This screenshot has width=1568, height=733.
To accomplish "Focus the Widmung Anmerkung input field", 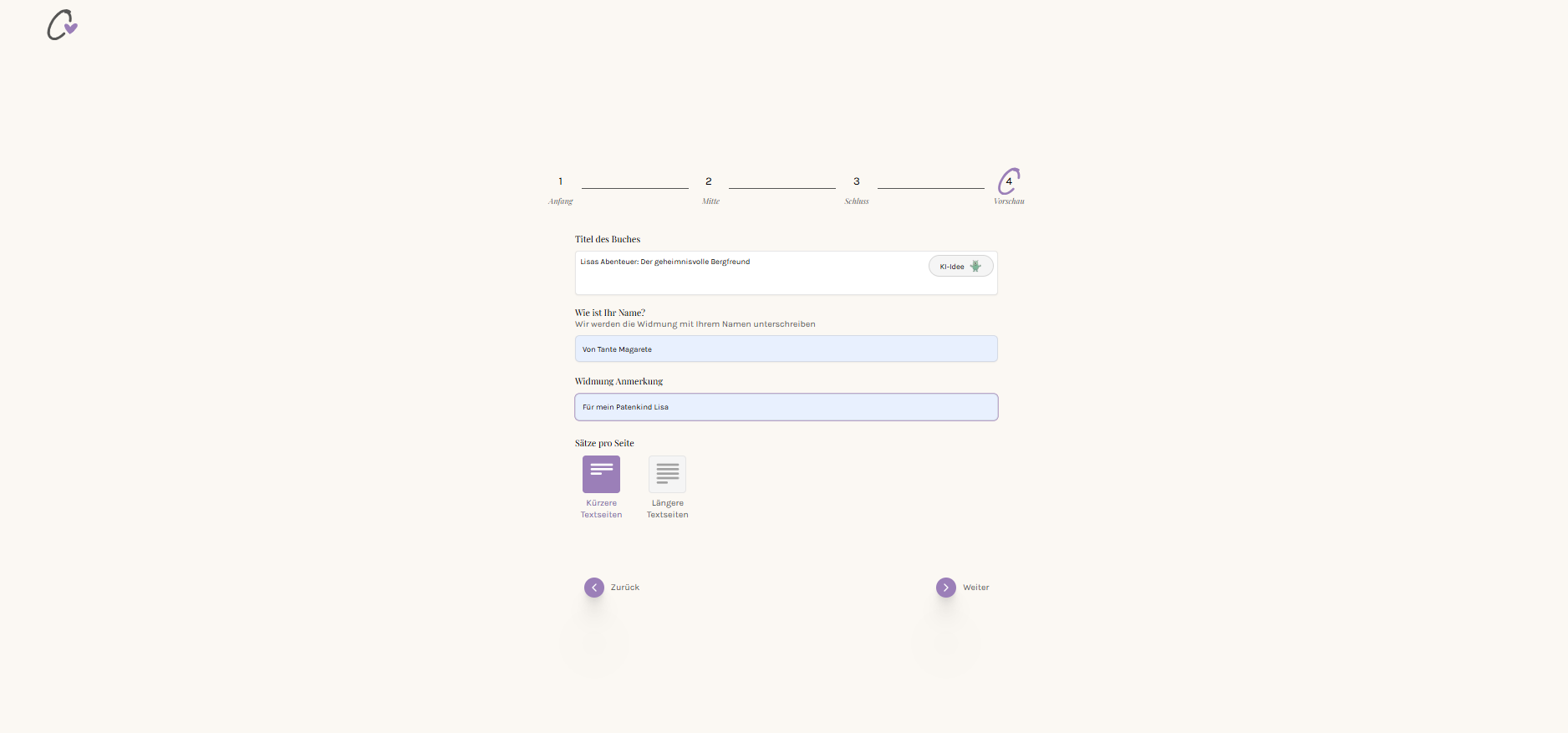I will tap(786, 407).
